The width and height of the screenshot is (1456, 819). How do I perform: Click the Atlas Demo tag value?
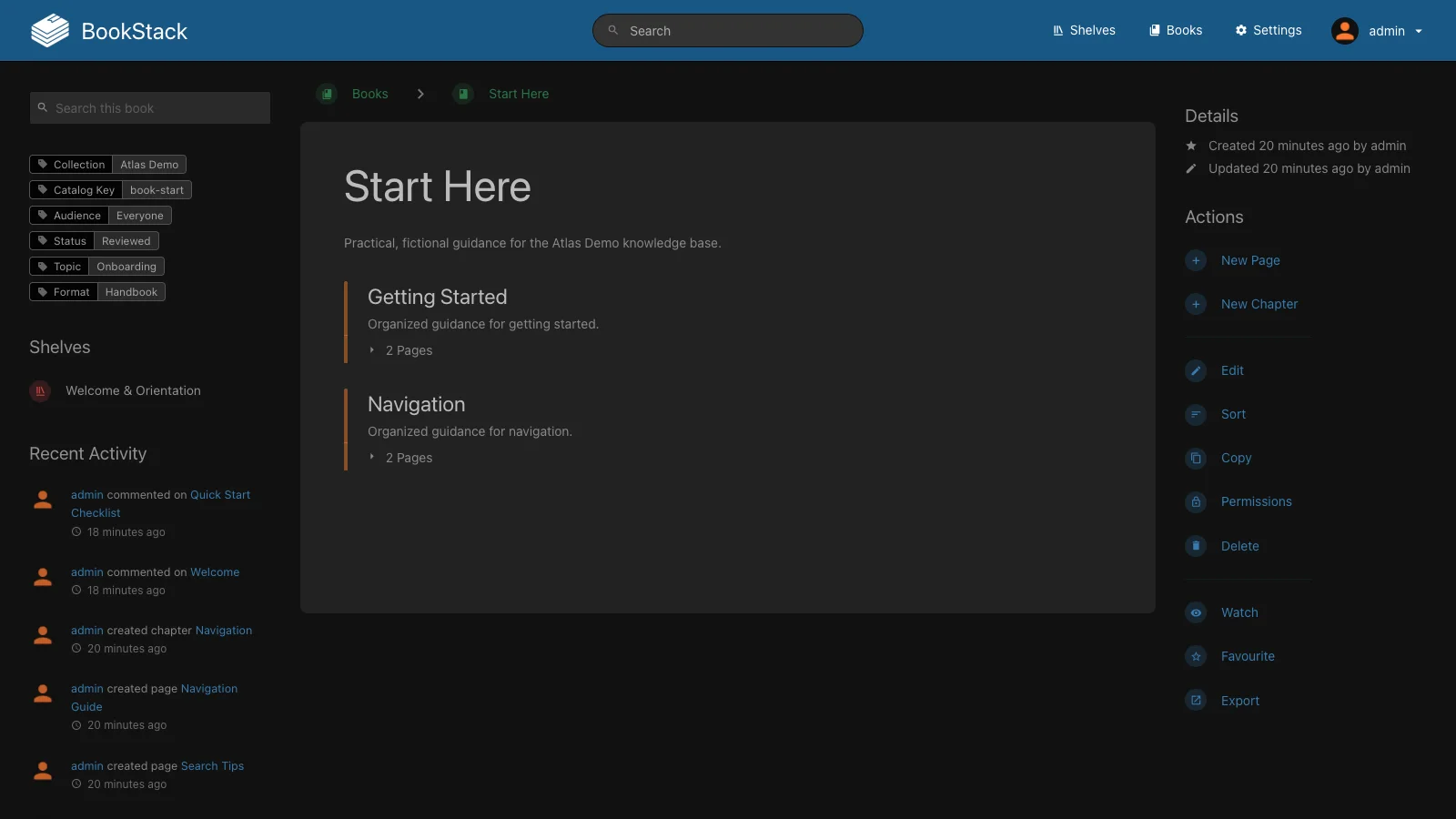tap(149, 165)
